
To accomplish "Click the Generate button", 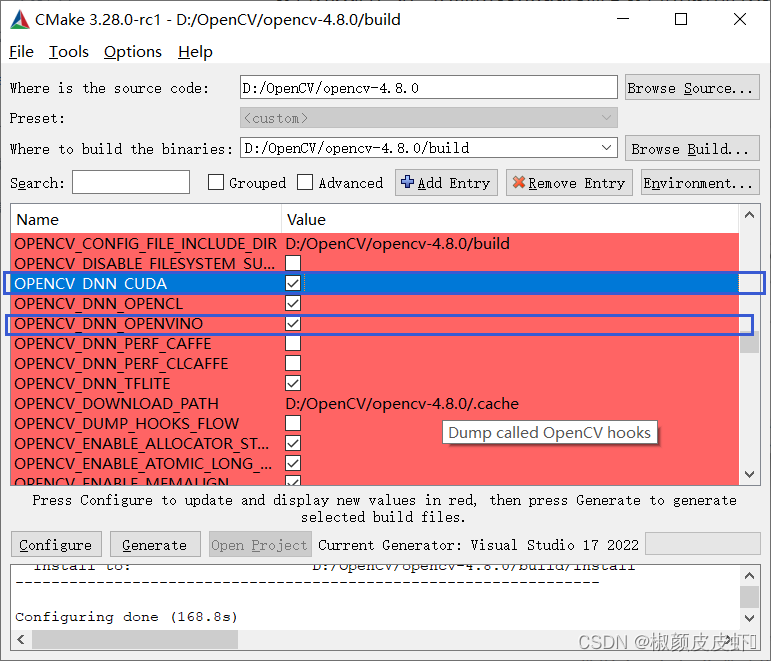I will [155, 544].
